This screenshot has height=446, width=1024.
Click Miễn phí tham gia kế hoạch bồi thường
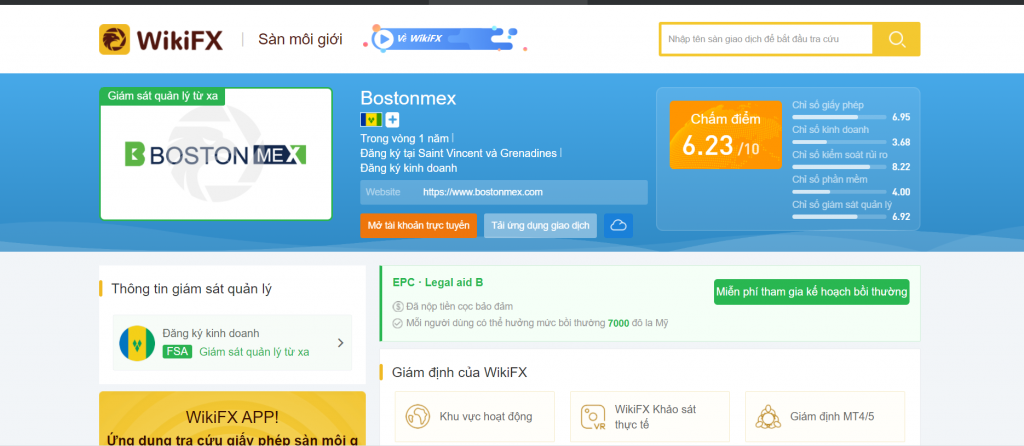click(x=812, y=292)
